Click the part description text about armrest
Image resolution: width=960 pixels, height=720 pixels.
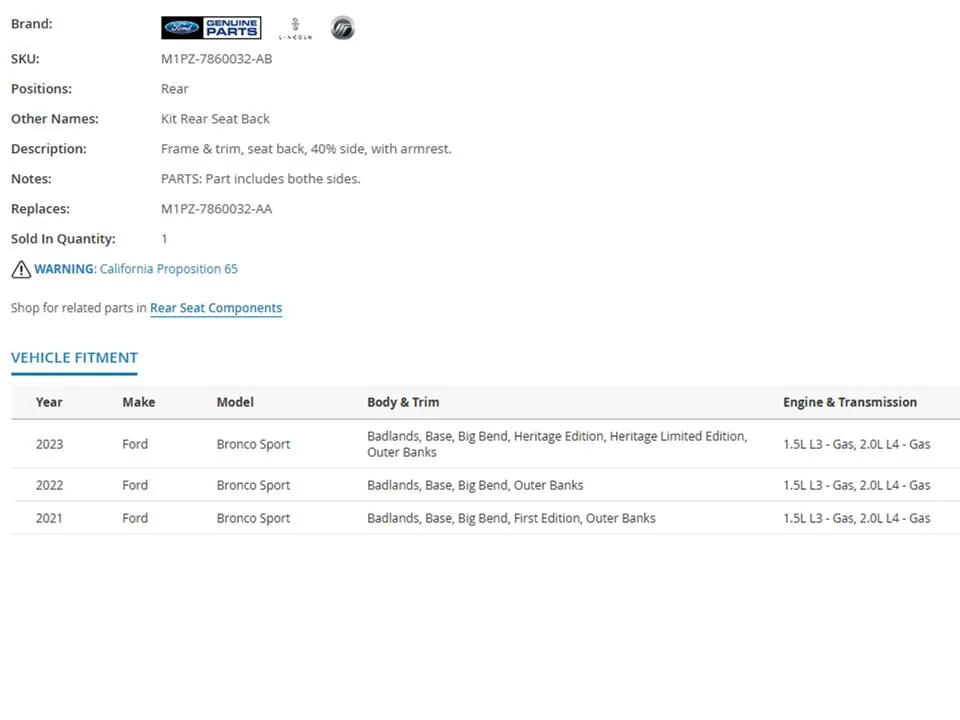306,149
